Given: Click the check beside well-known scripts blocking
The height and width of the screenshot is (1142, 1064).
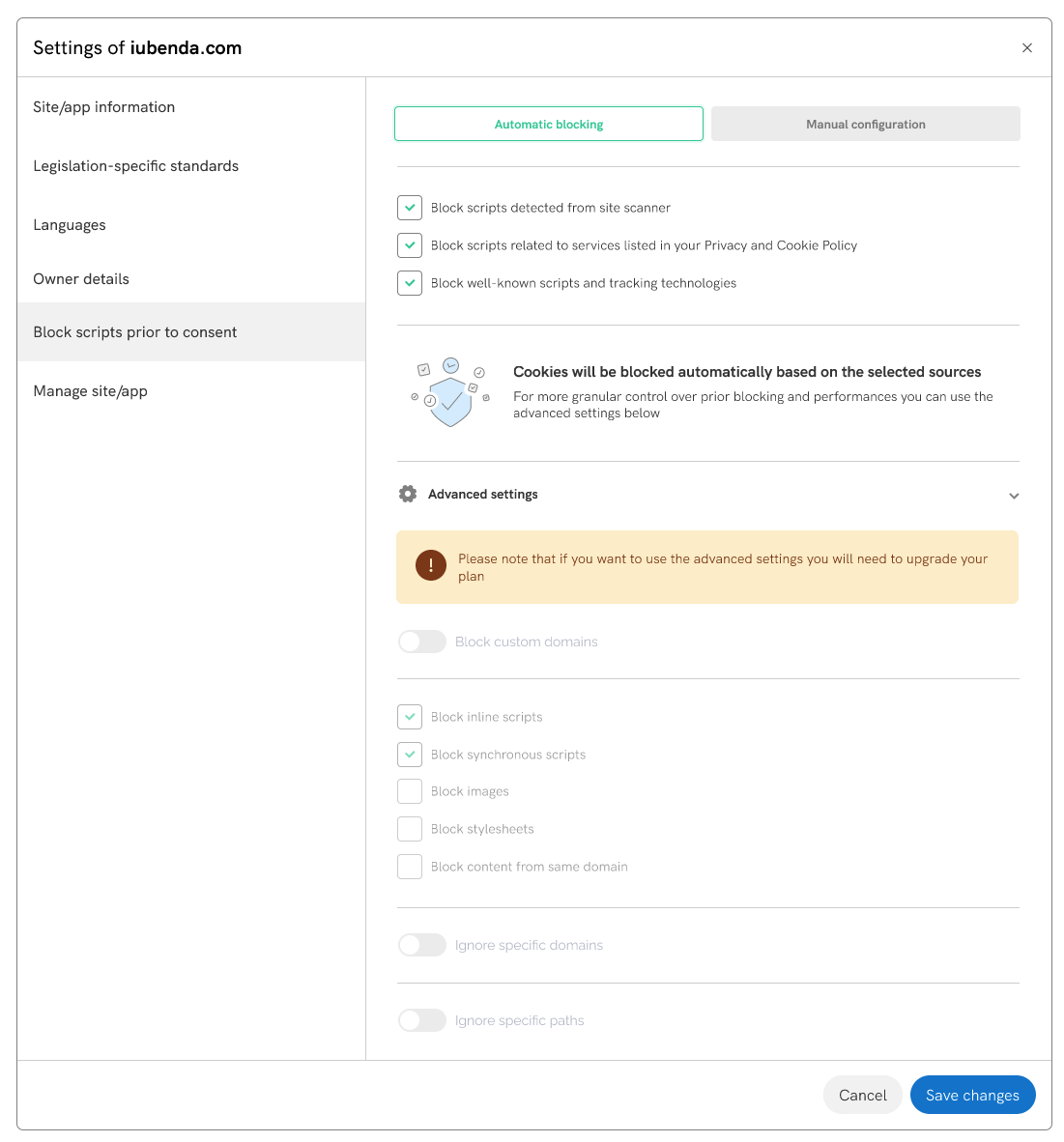Looking at the screenshot, I should click(409, 282).
